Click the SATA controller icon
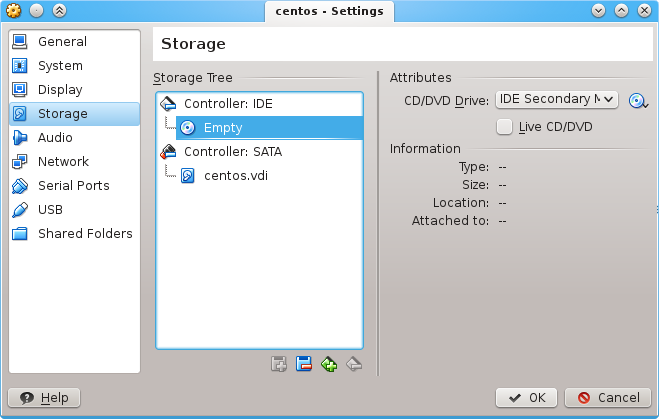This screenshot has width=659, height=419. [x=169, y=152]
